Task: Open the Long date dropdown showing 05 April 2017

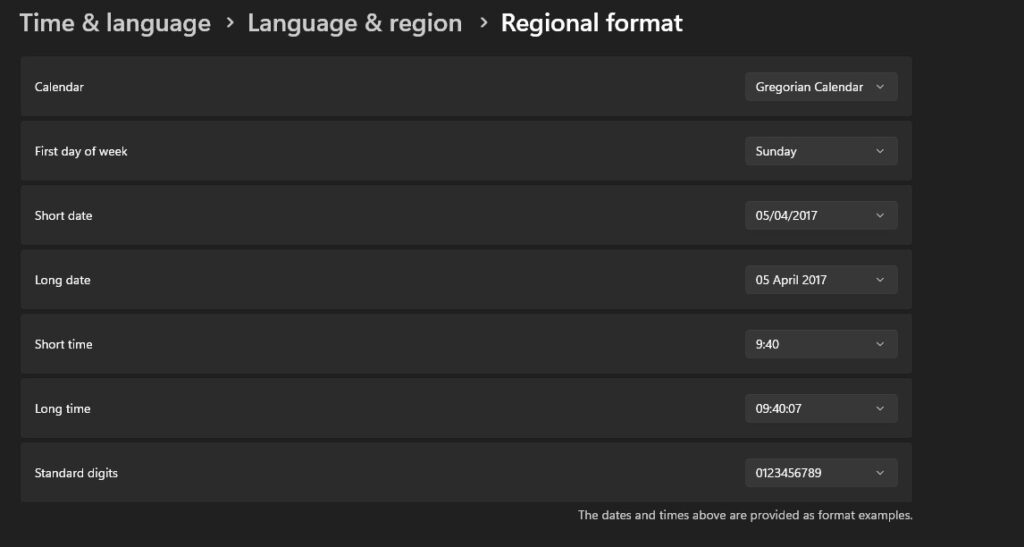Action: [x=820, y=280]
